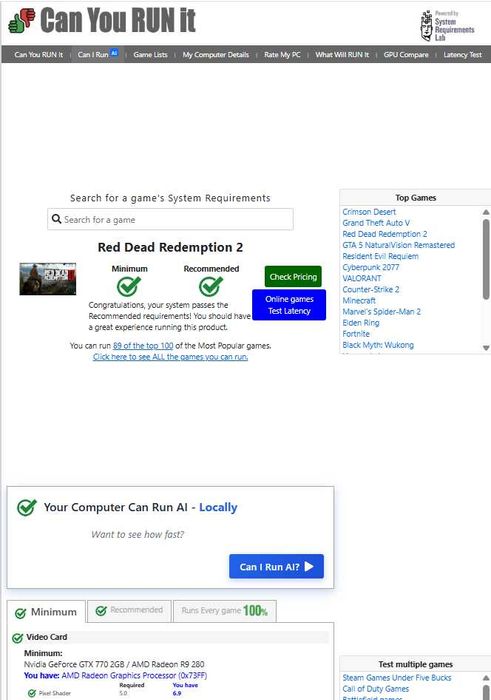This screenshot has height=700, width=491.
Task: Open Cyberpunk 2077 in Top Games
Action: point(370,267)
